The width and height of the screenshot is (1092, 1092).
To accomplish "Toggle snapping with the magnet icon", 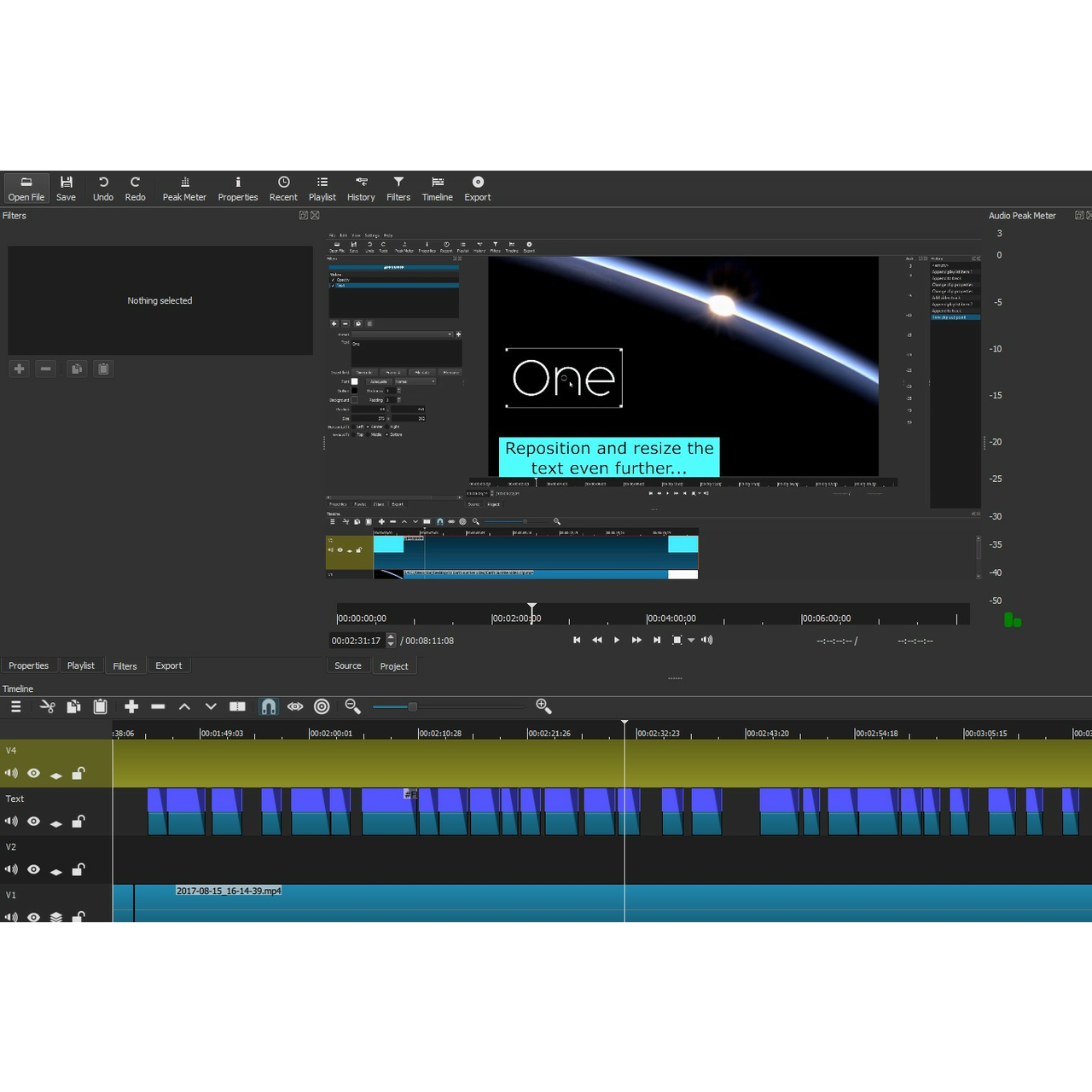I will pyautogui.click(x=268, y=706).
